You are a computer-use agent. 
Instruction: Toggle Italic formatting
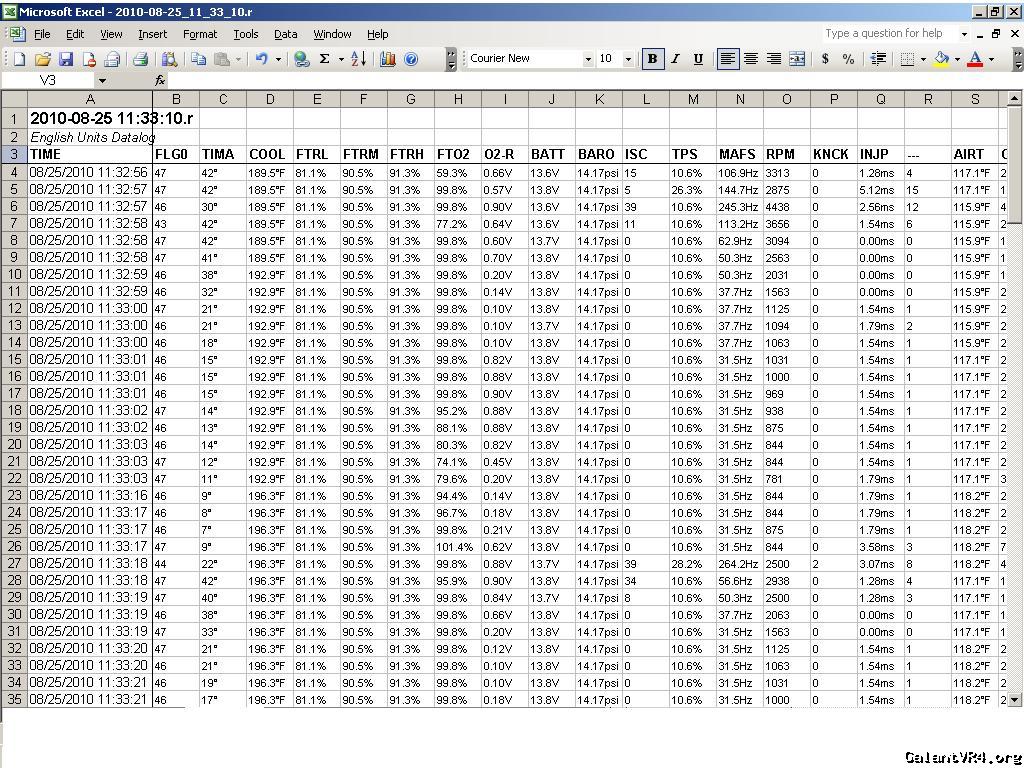pyautogui.click(x=675, y=59)
